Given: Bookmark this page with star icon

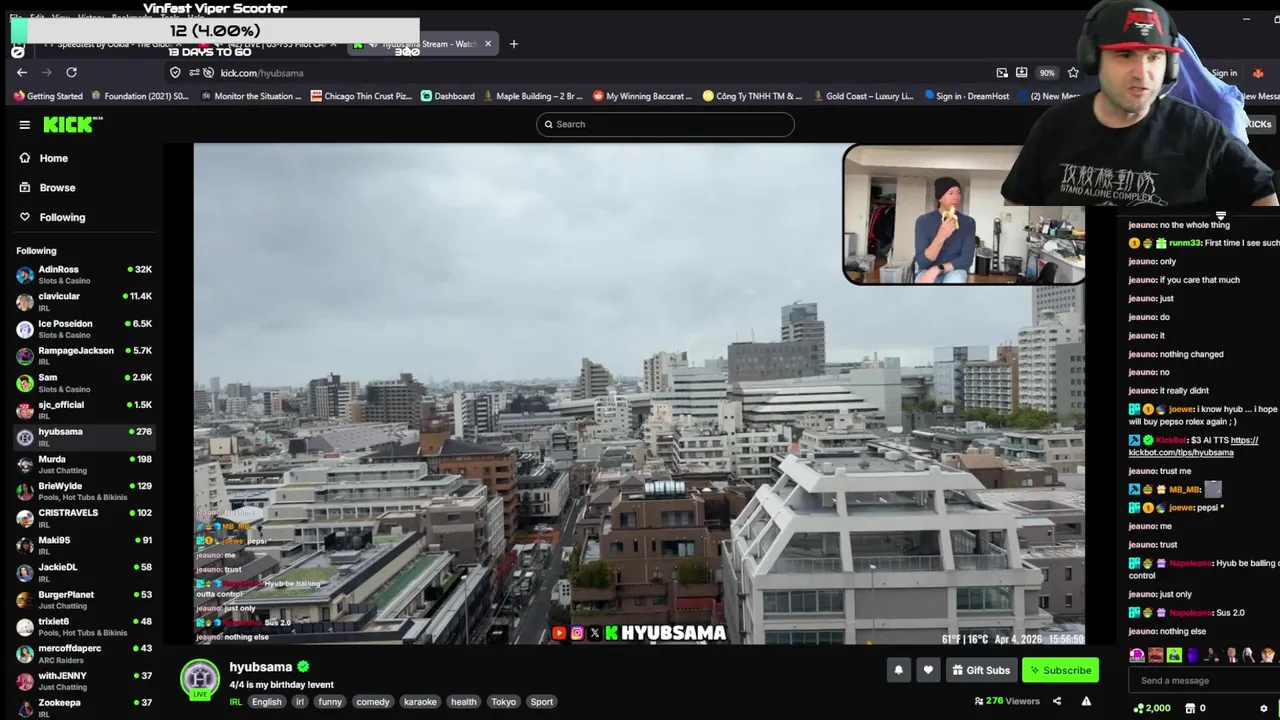Looking at the screenshot, I should [1073, 73].
